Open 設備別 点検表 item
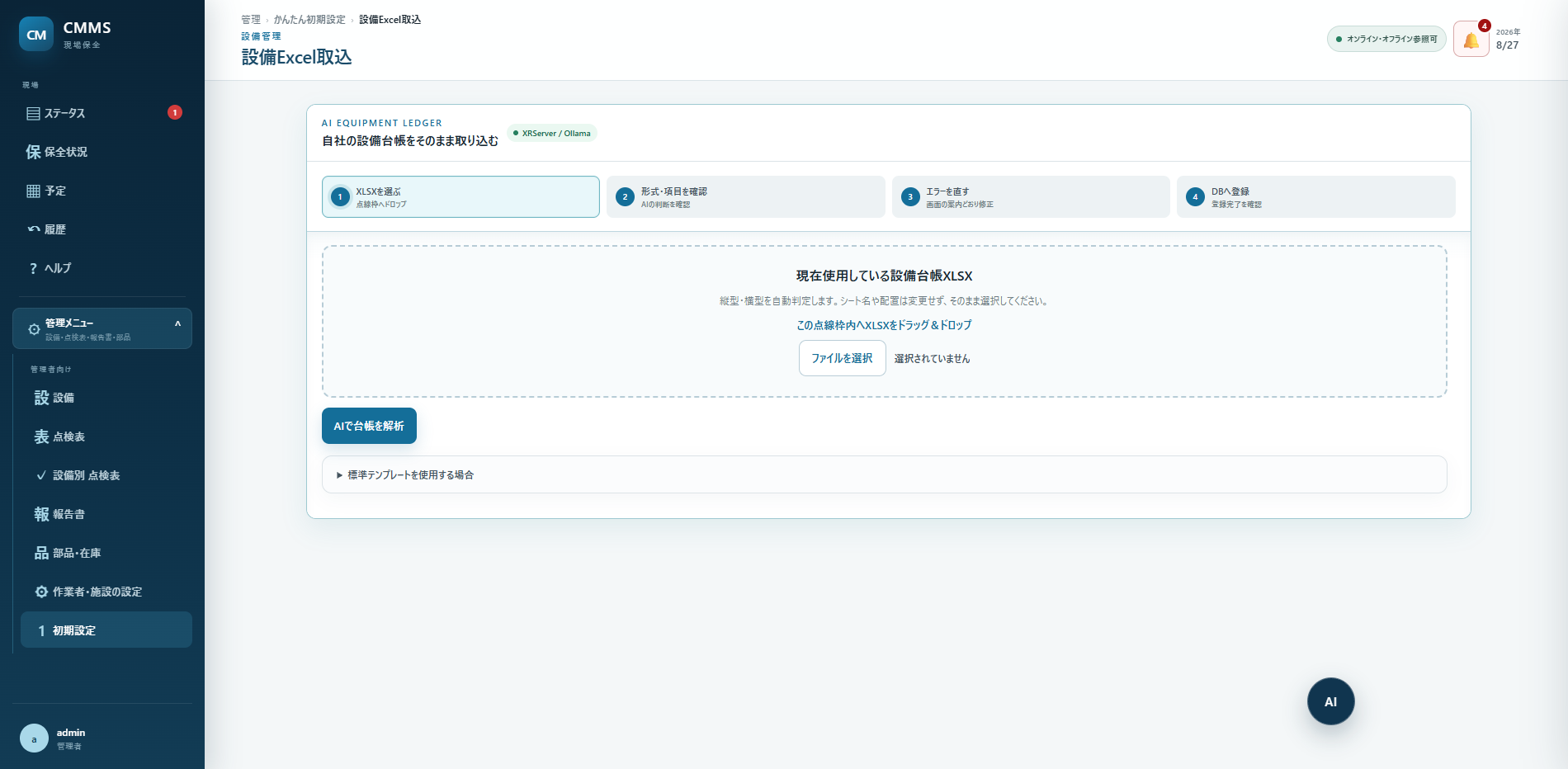Screen dimensions: 1568x769 [x=106, y=475]
